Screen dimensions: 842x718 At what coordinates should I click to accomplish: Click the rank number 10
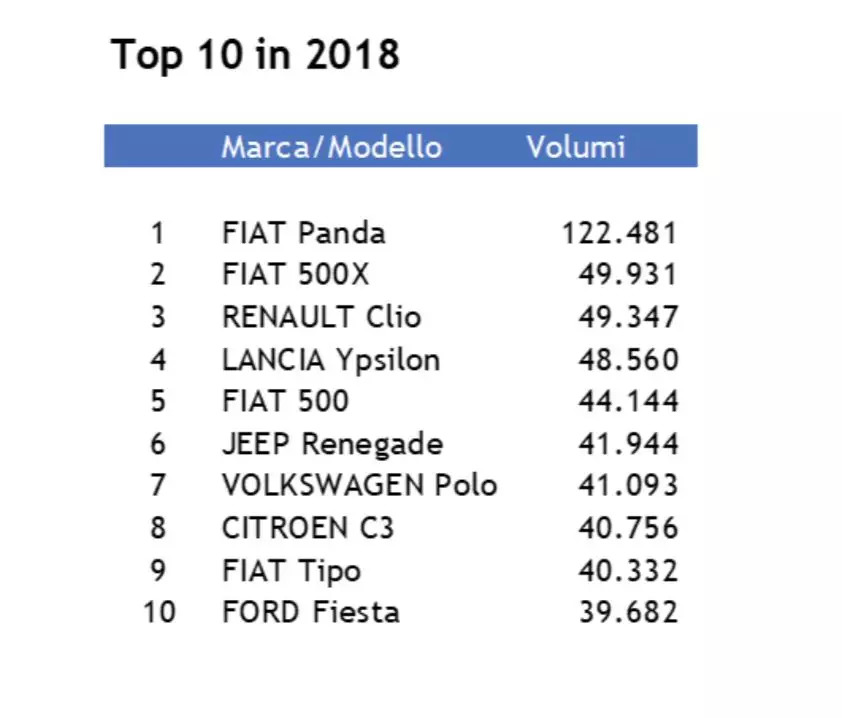[159, 611]
